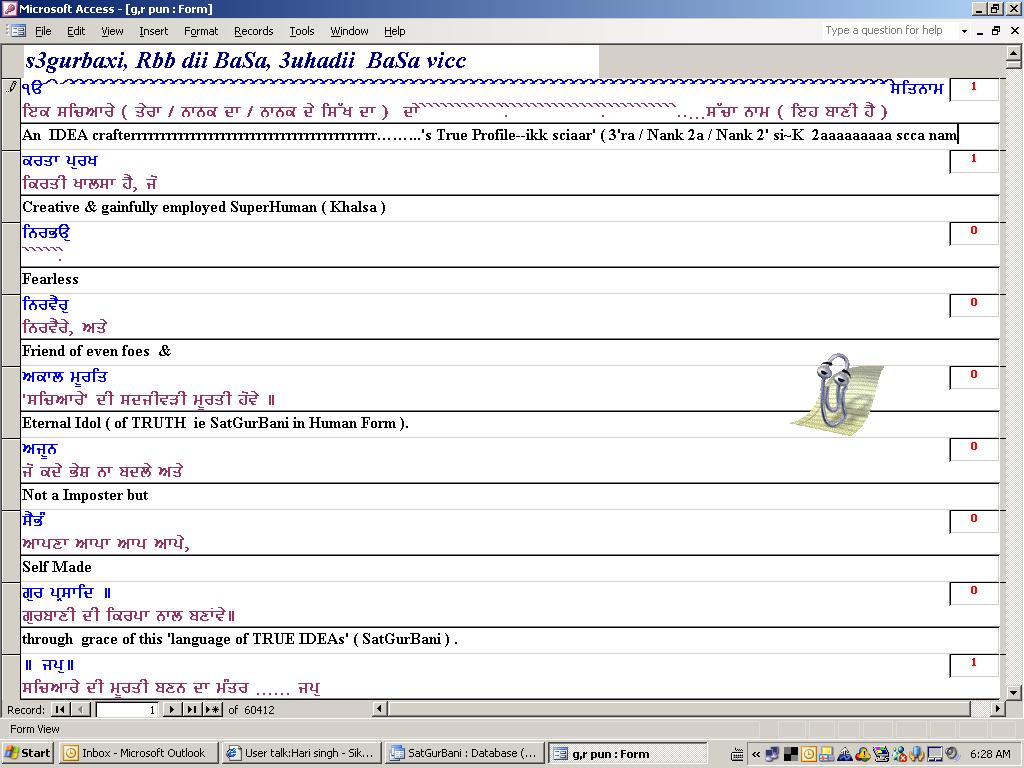Click the number box on the Fearless record
The width and height of the screenshot is (1024, 768).
click(974, 232)
